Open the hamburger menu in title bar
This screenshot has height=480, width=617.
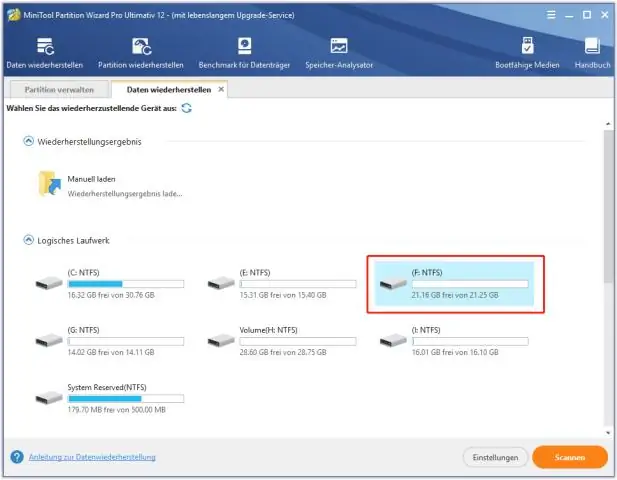click(x=551, y=15)
